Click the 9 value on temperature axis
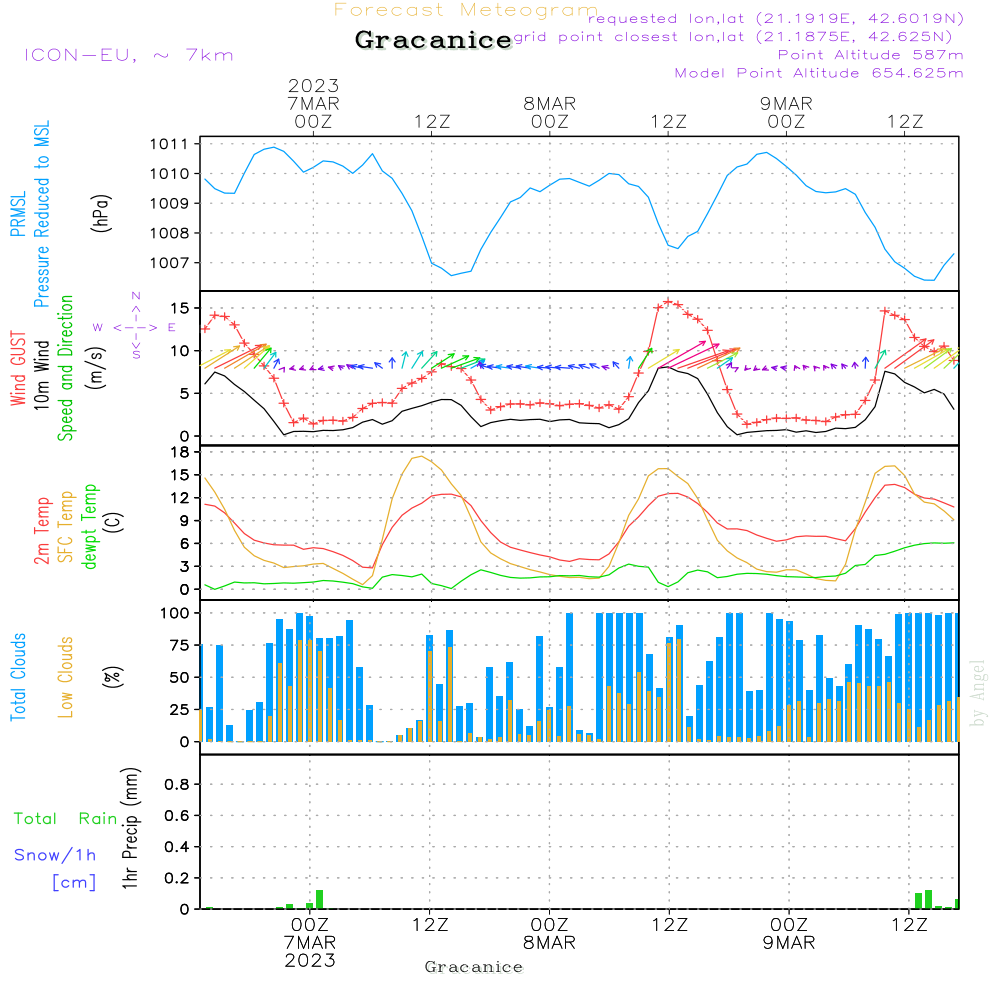1000x1000 pixels. [184, 521]
